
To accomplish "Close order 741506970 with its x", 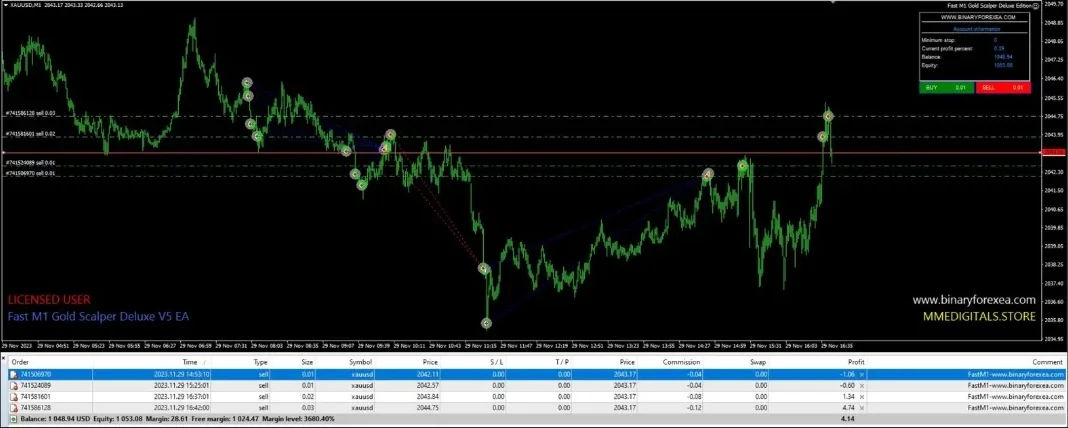I will click(x=862, y=375).
